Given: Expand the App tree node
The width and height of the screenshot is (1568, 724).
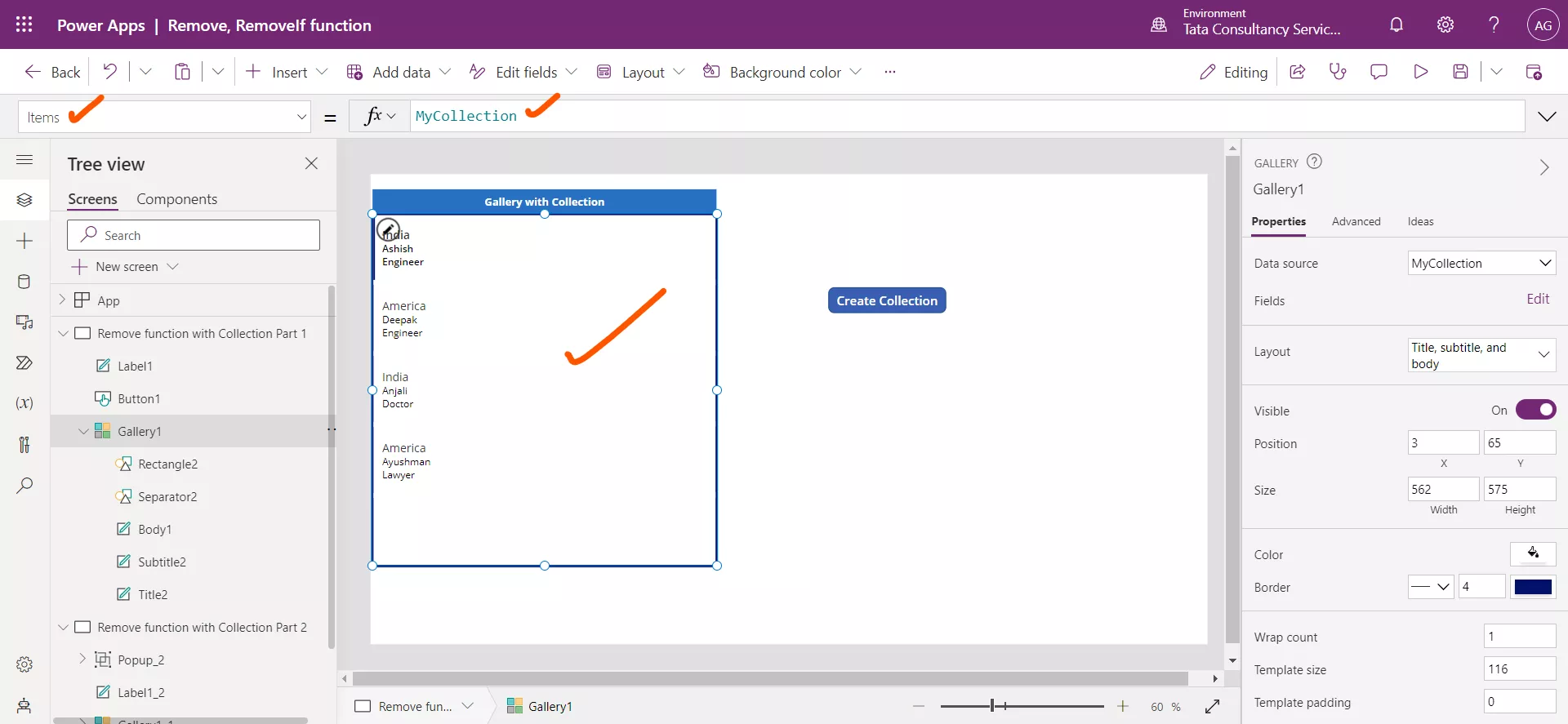Looking at the screenshot, I should 62,300.
